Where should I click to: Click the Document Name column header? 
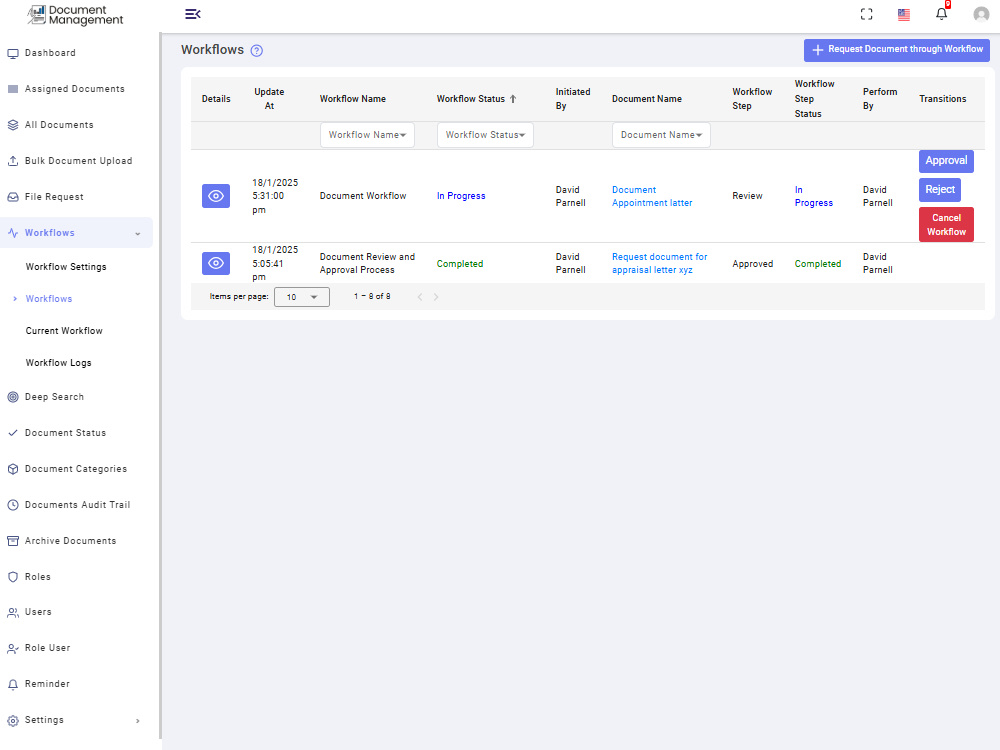pos(647,99)
